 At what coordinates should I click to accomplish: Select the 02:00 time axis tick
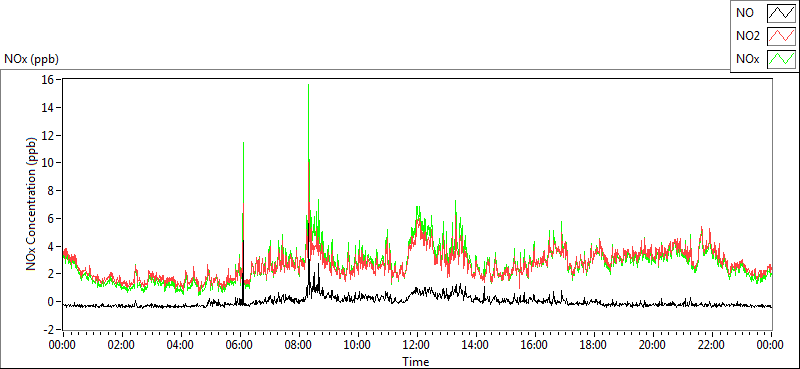(x=121, y=345)
